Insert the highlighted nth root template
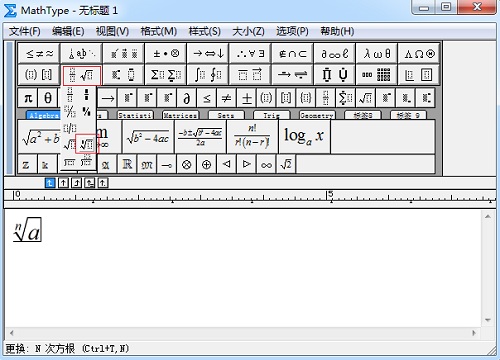Image resolution: width=500 pixels, height=360 pixels. [86, 144]
